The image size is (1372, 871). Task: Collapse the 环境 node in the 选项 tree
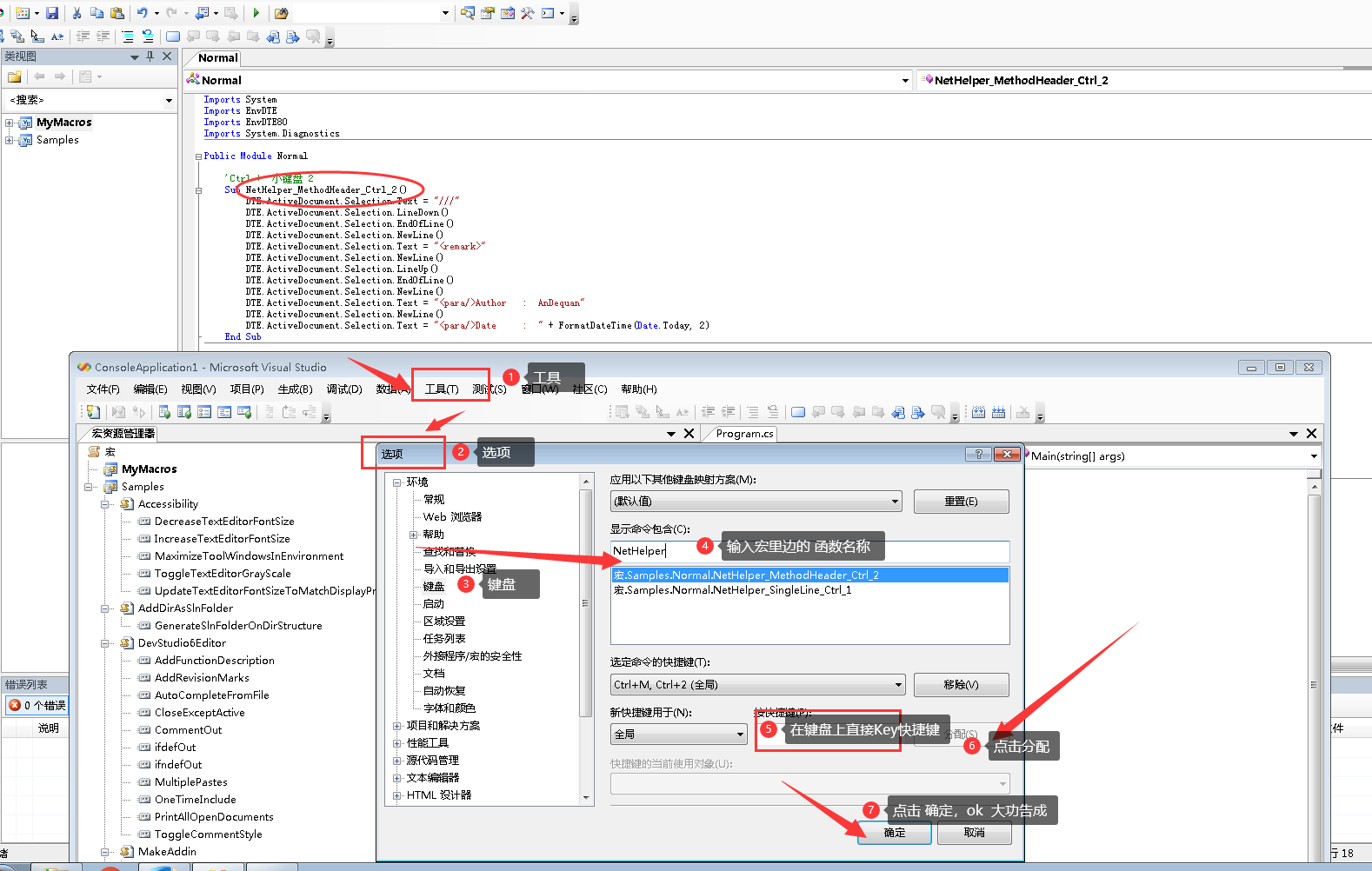396,482
